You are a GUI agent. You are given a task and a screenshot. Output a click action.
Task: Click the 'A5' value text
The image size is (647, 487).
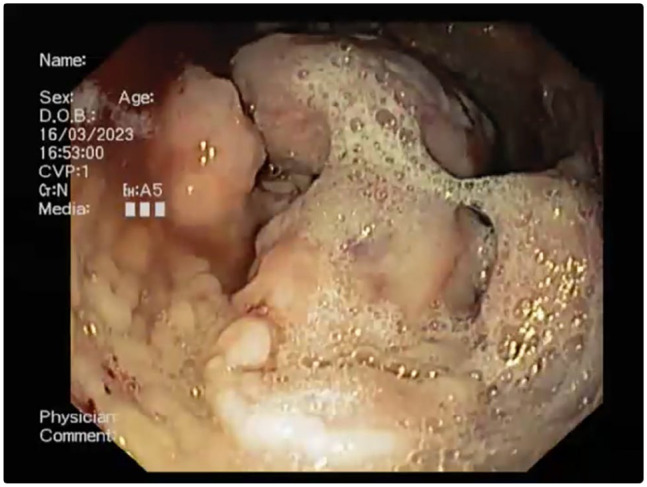click(150, 190)
